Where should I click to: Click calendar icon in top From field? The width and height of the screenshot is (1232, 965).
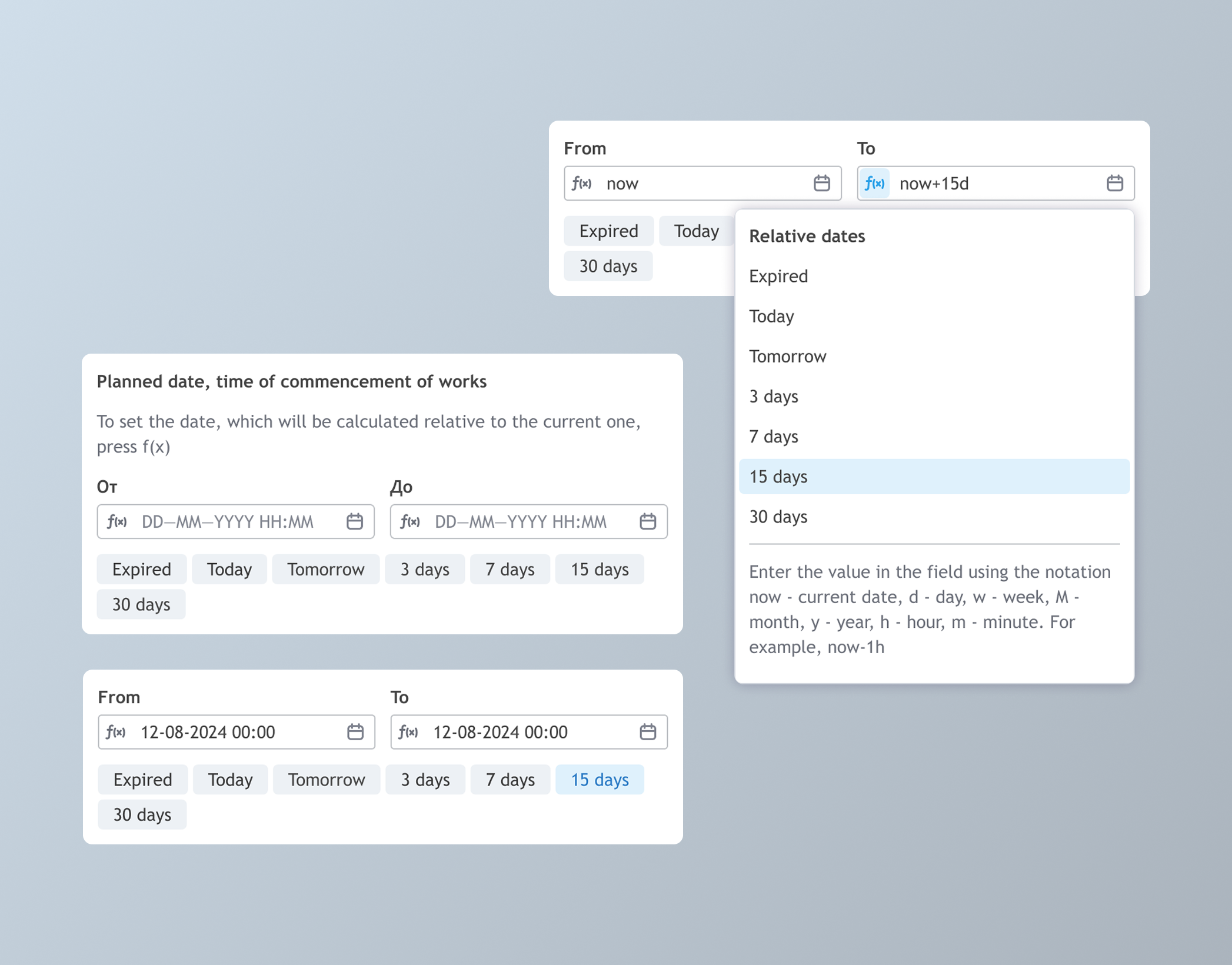coord(821,184)
